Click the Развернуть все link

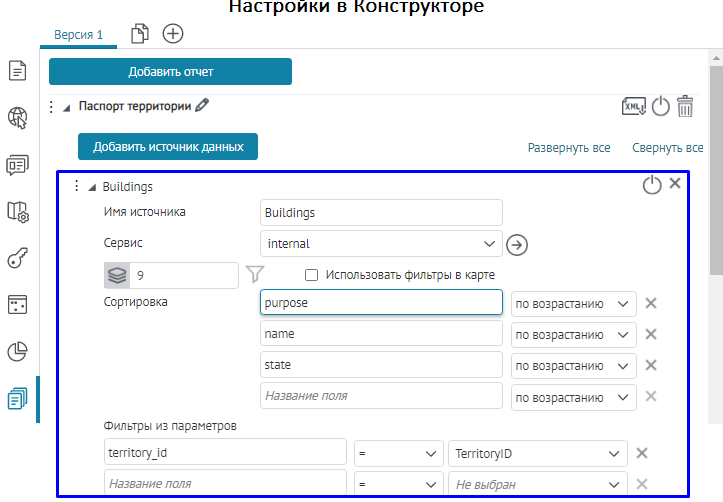pos(569,148)
